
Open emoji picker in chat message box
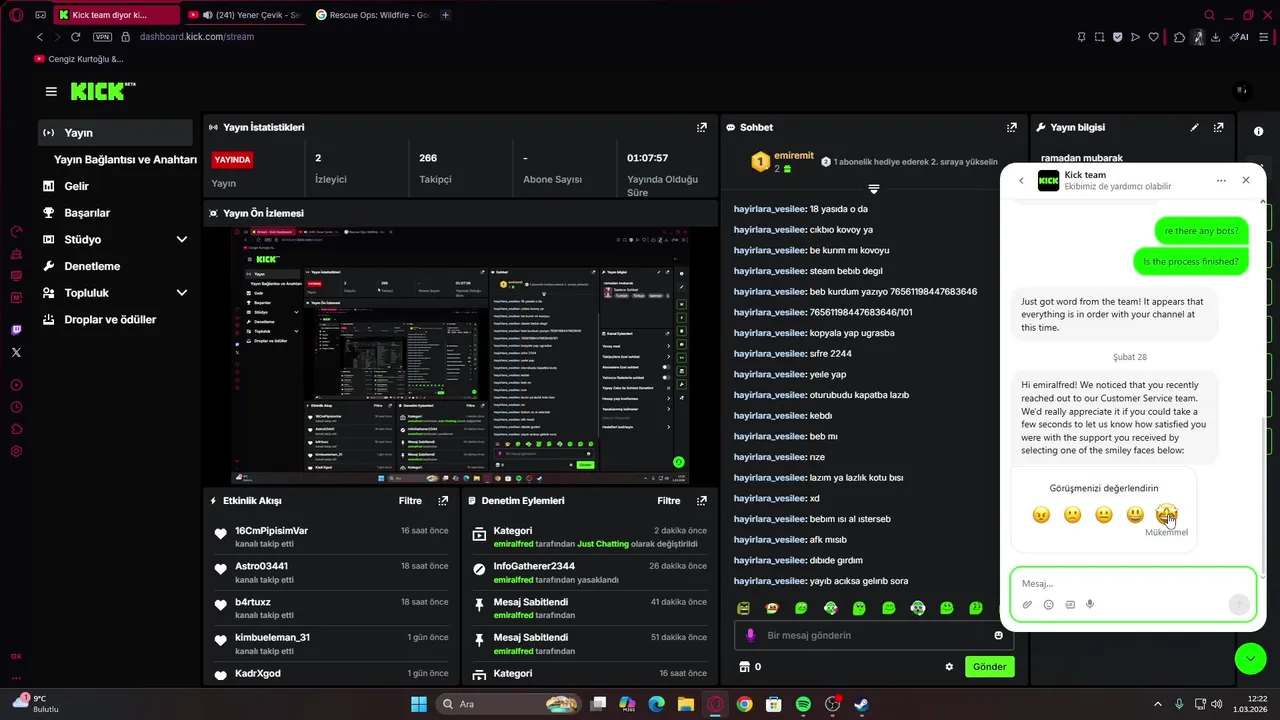(998, 635)
